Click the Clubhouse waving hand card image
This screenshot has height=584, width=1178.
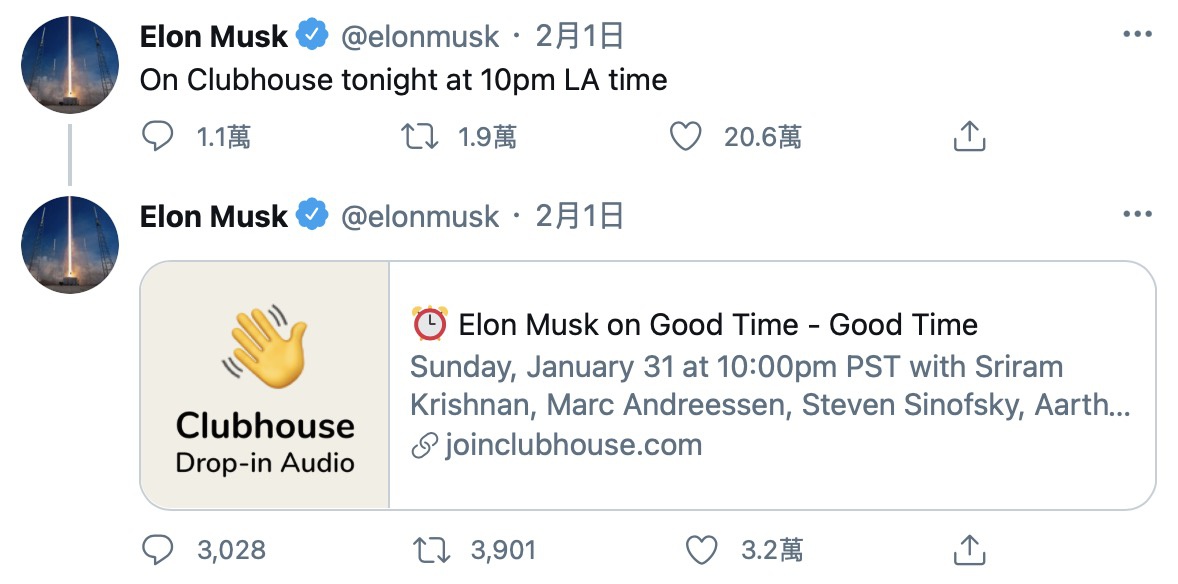tap(265, 385)
